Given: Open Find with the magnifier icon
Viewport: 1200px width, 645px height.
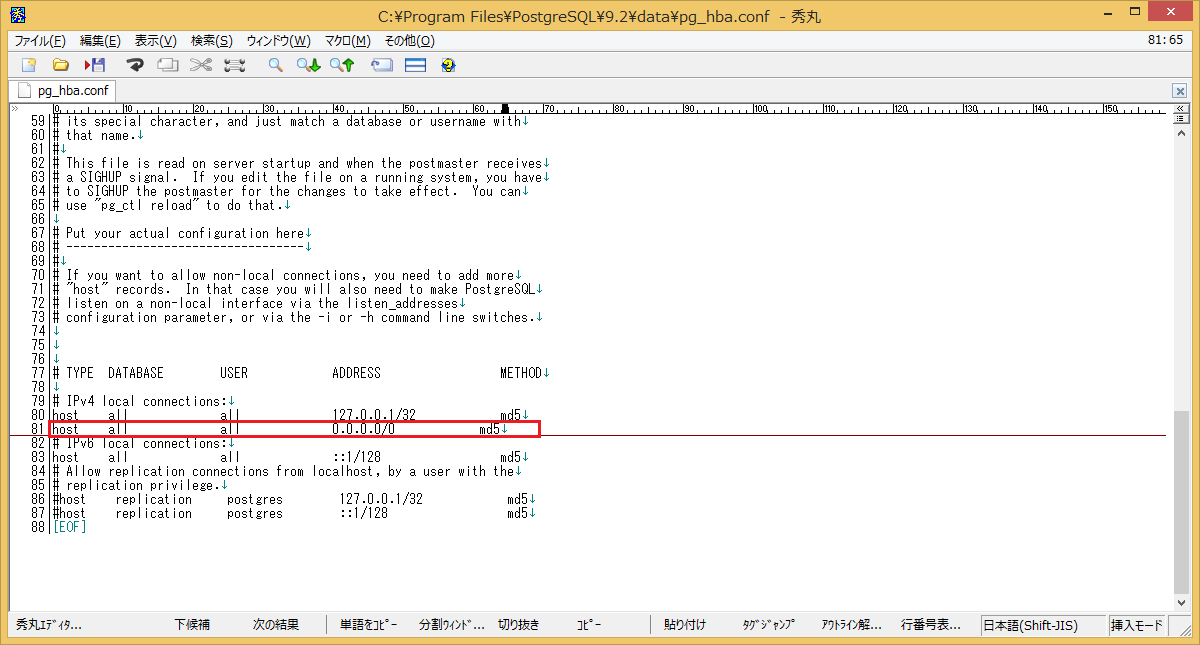Looking at the screenshot, I should (x=275, y=65).
